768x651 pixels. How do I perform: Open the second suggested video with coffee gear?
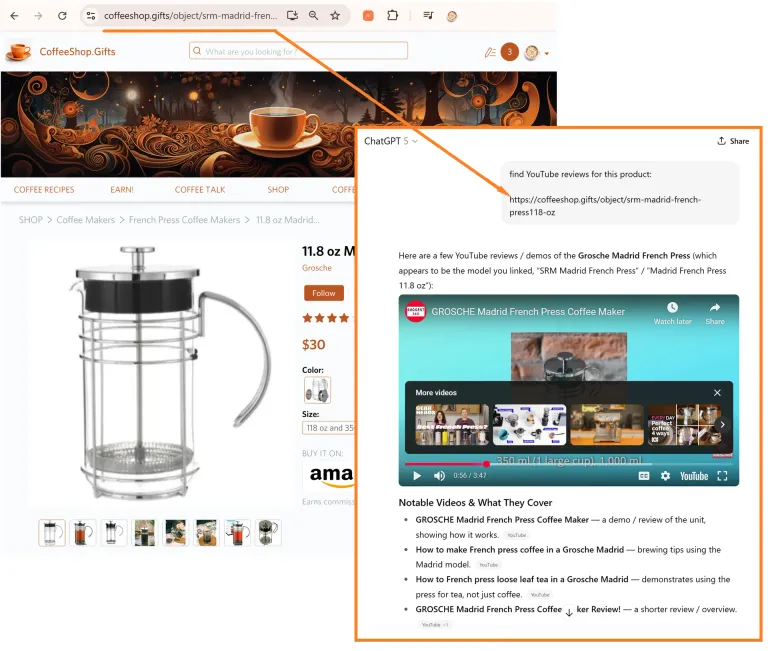(529, 425)
